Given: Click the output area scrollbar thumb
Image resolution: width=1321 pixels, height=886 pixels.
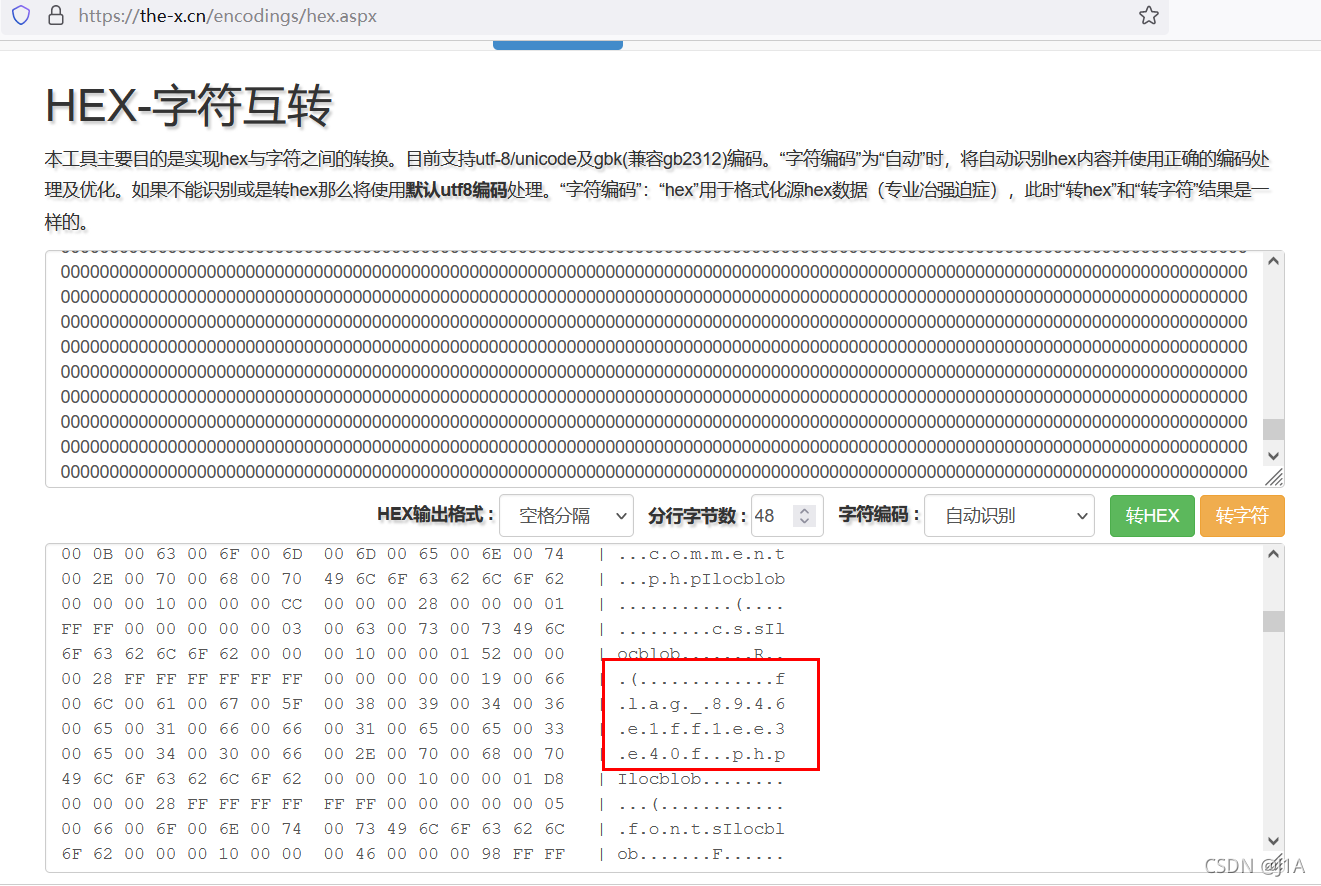Looking at the screenshot, I should click(x=1273, y=621).
